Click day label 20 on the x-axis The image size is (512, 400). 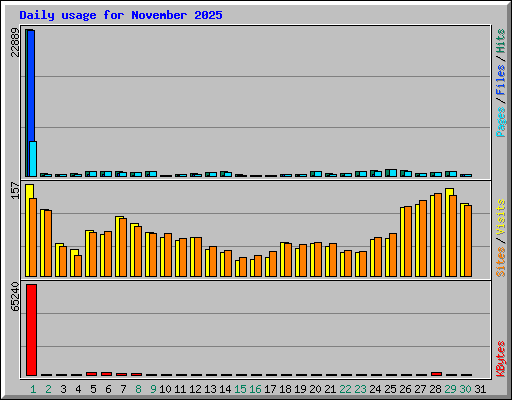click(x=315, y=389)
